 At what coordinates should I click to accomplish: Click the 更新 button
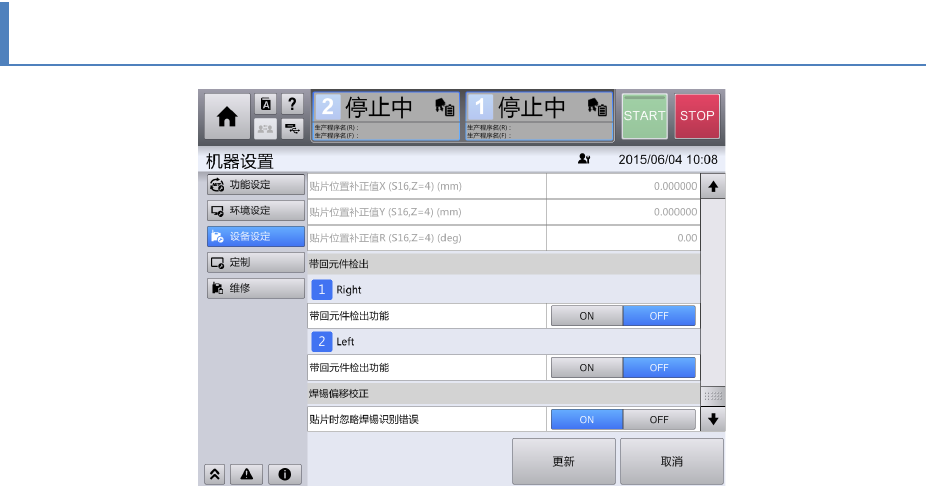point(563,461)
